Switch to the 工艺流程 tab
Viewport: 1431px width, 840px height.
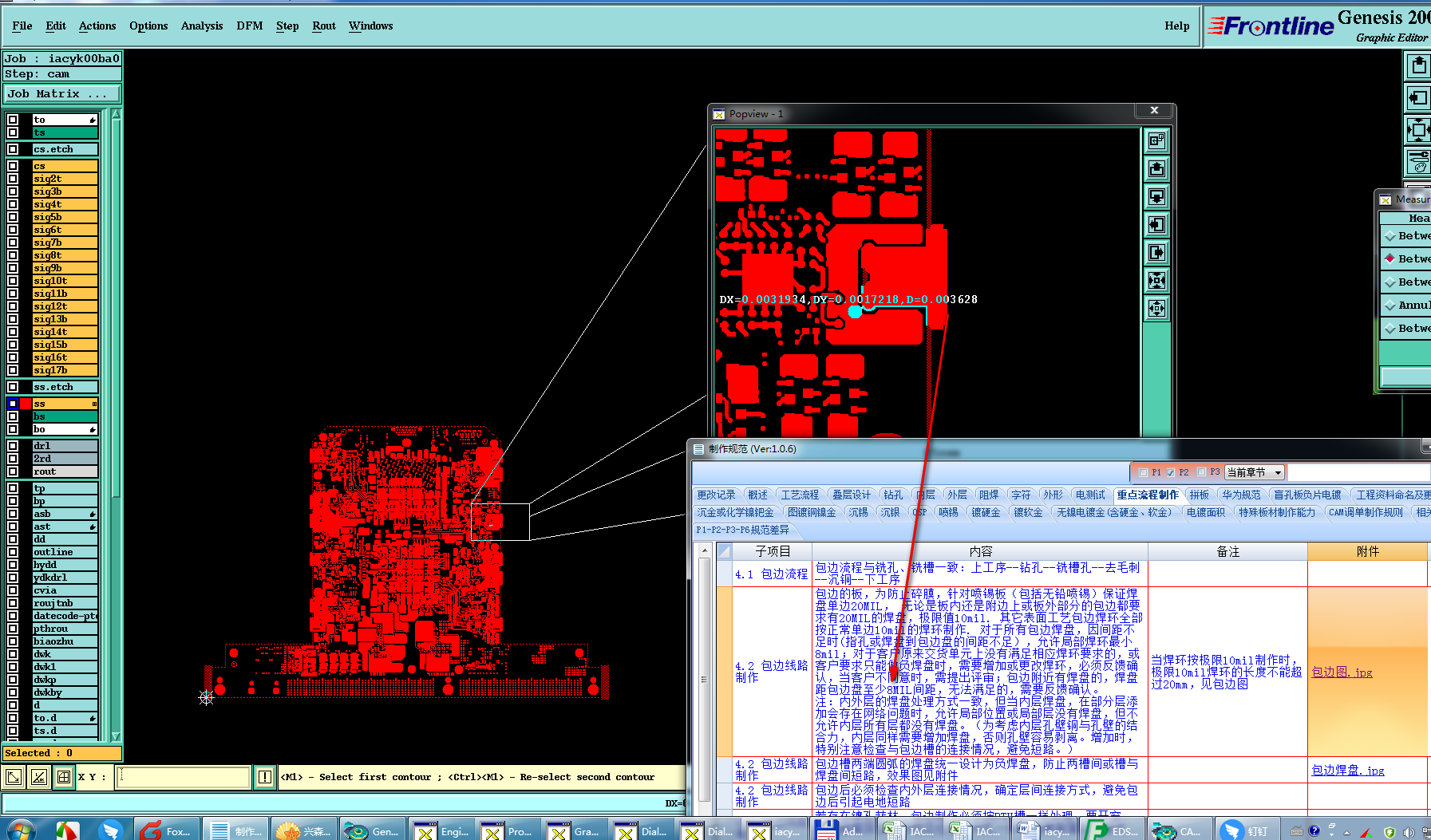tap(800, 495)
